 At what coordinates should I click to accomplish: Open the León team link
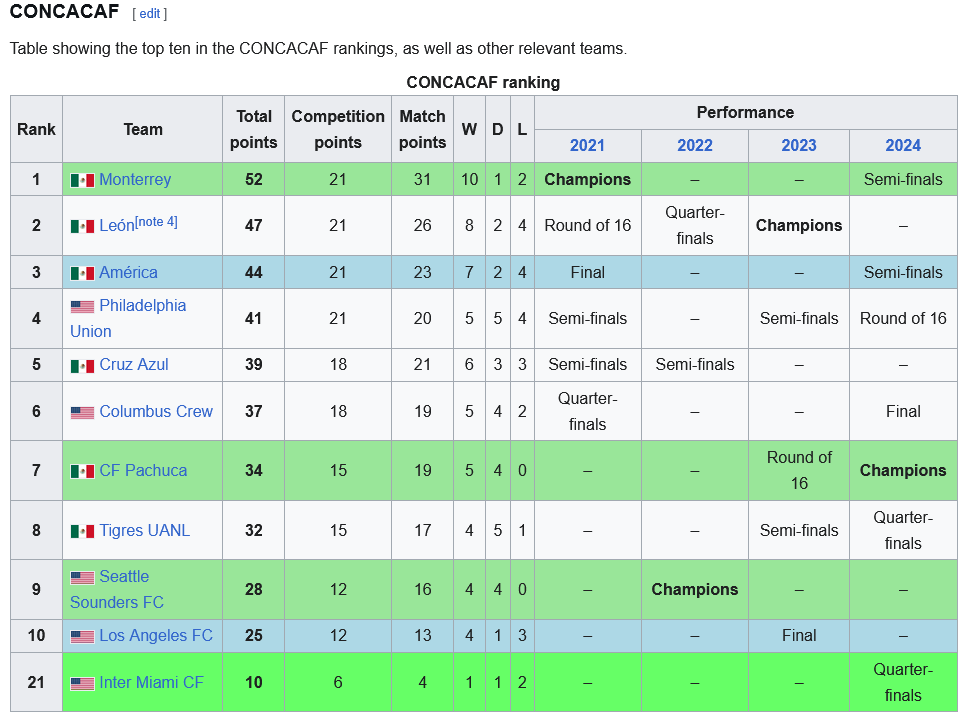pos(117,225)
